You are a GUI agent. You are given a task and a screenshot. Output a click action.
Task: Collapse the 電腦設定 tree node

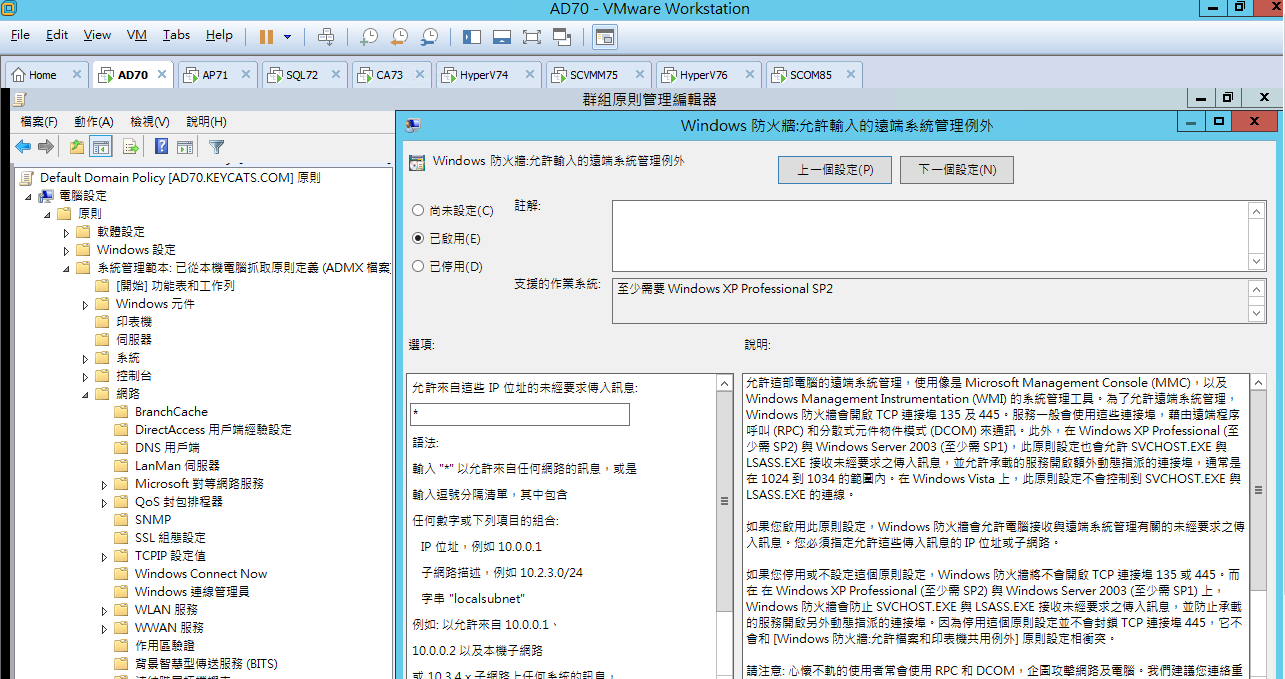29,196
